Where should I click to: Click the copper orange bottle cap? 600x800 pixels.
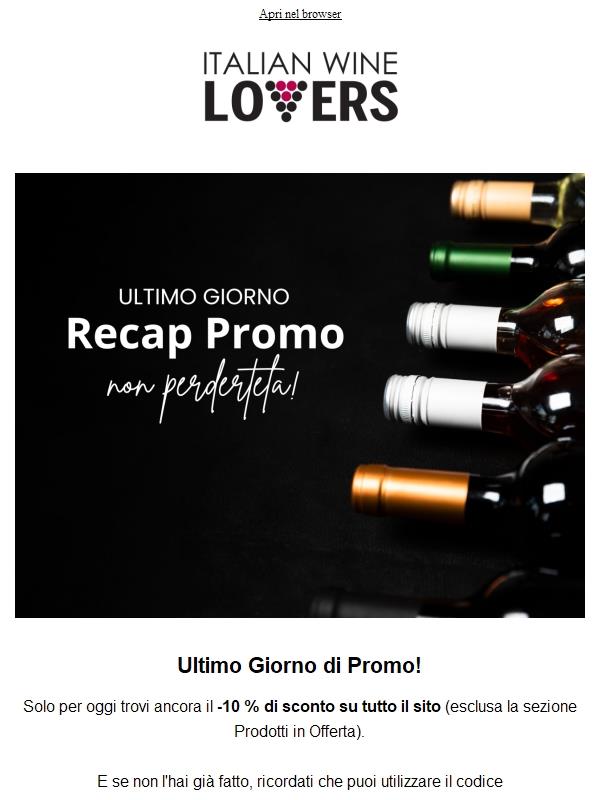click(411, 492)
